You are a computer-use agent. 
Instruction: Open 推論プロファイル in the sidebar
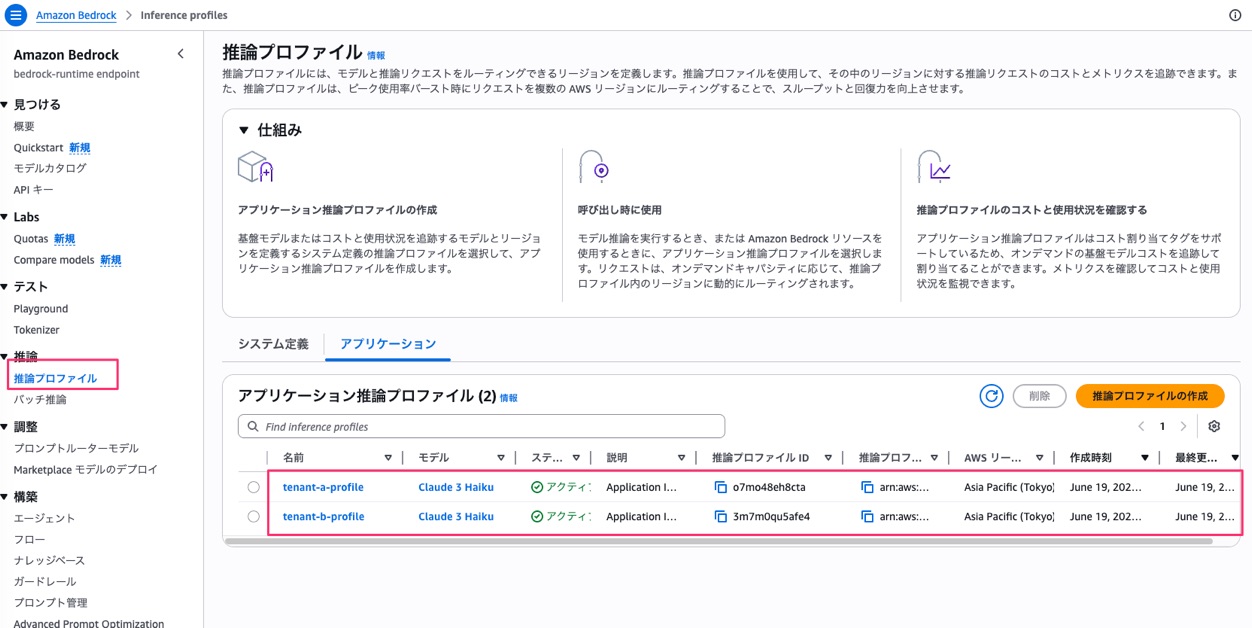[55, 378]
